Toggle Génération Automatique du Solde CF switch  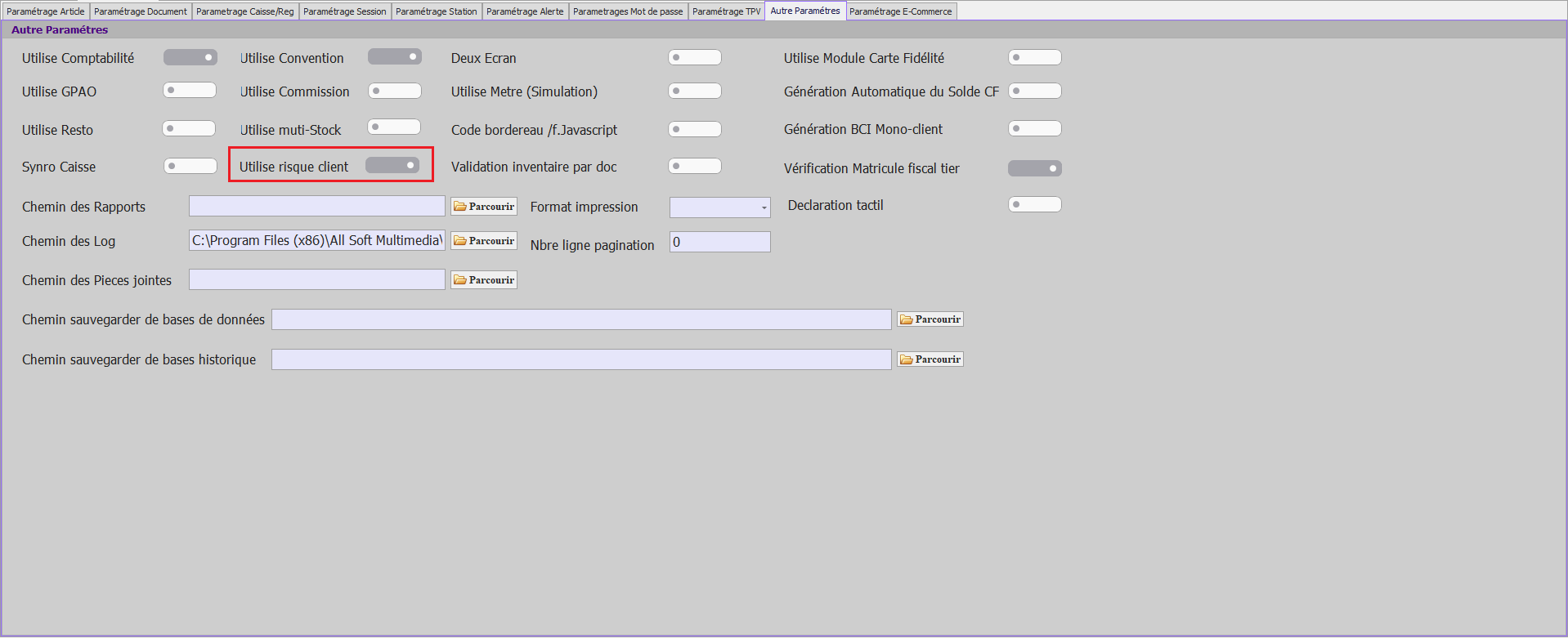pyautogui.click(x=1035, y=91)
